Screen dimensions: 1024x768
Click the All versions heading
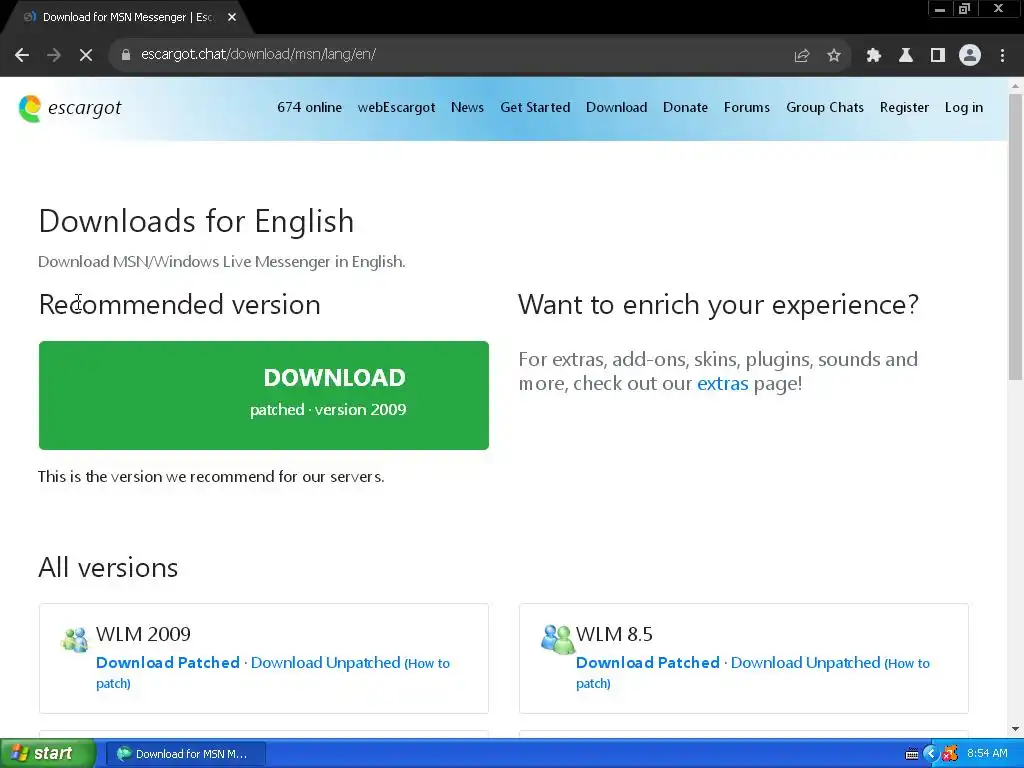pos(108,568)
